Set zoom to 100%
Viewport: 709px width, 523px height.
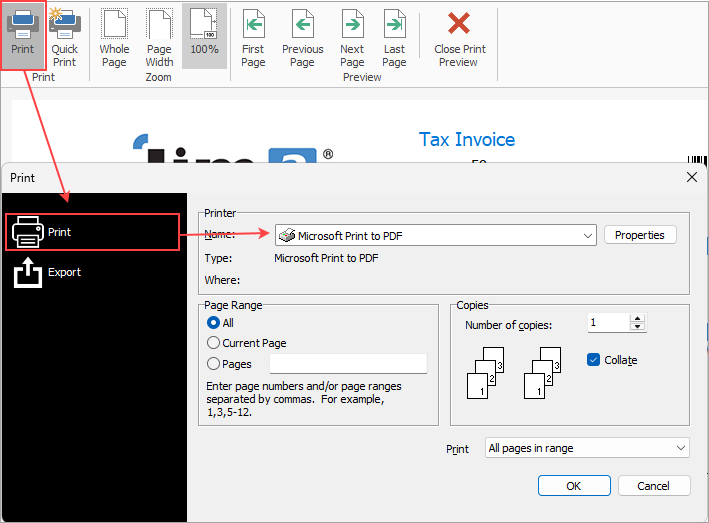click(204, 35)
